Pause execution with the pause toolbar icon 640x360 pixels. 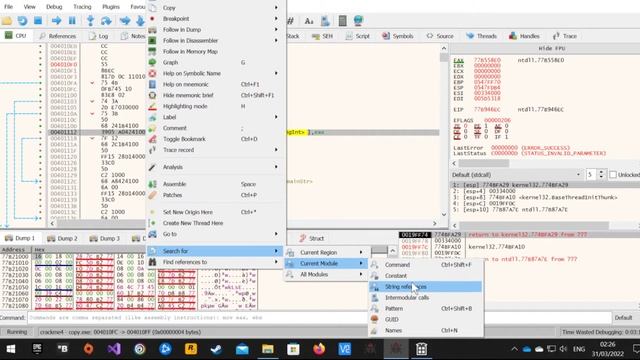coord(72,20)
